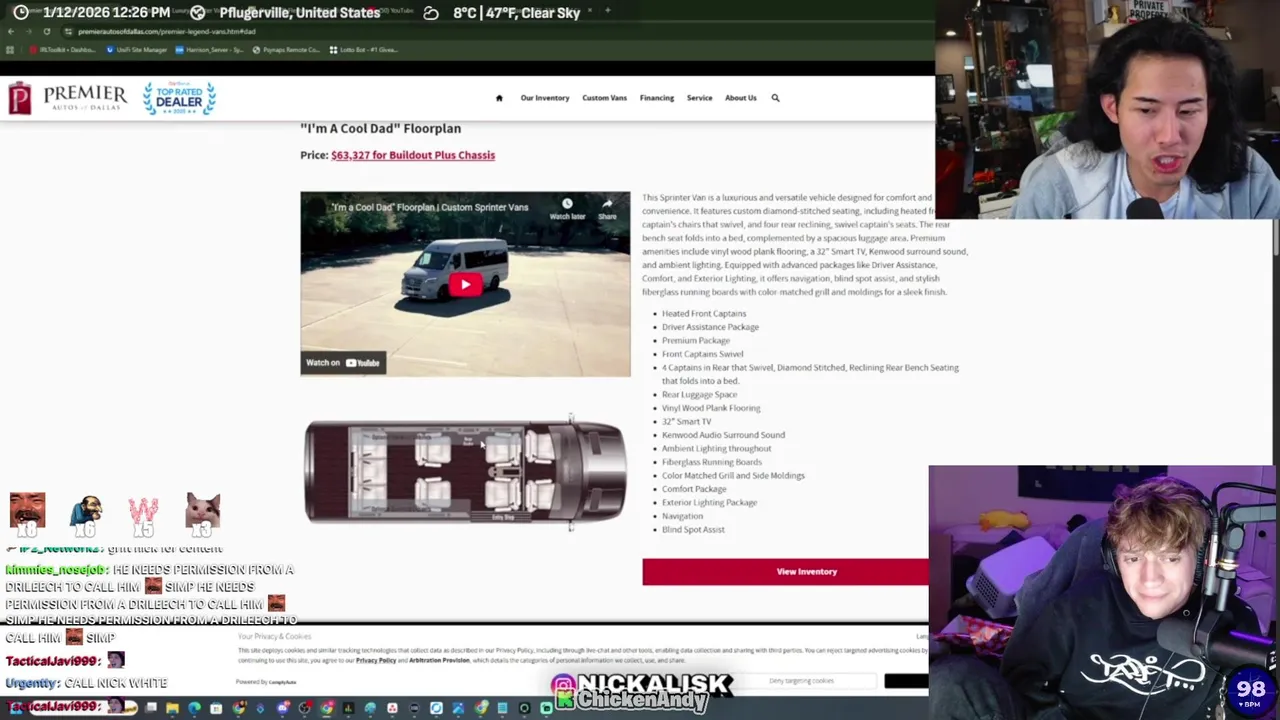Screen dimensions: 1280x720
Task: Click the browser forward arrow
Action: pyautogui.click(x=28, y=31)
